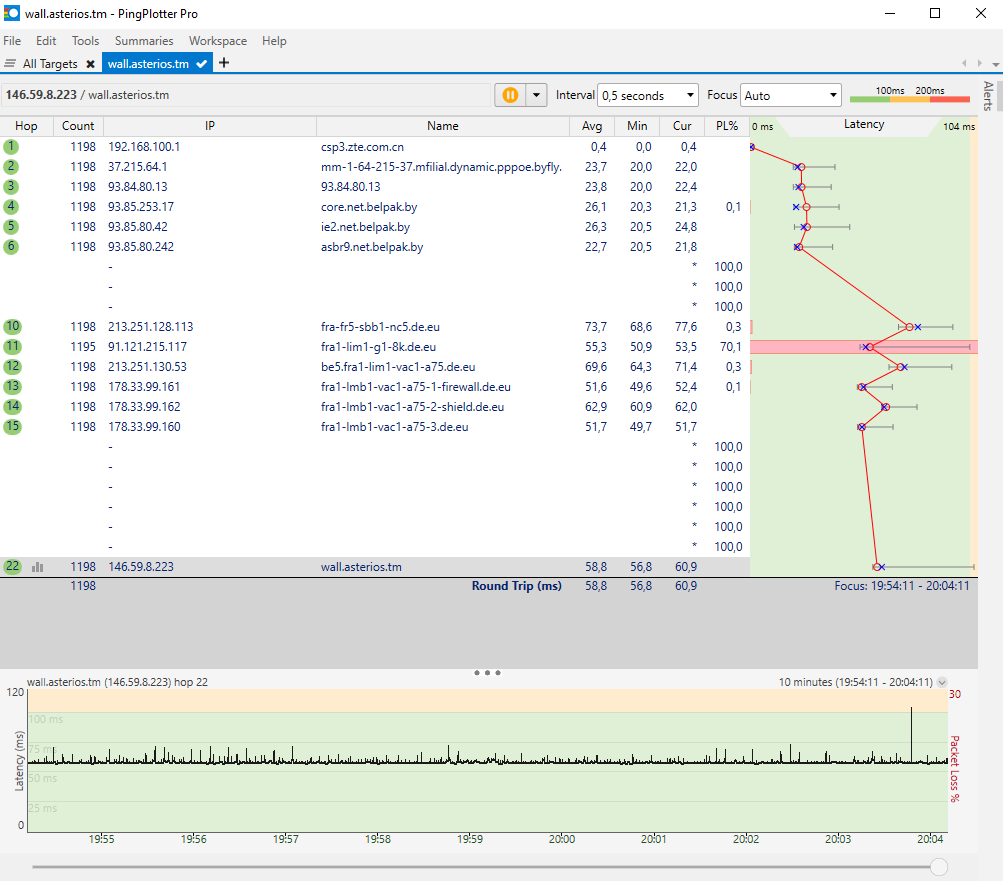Screen dimensions: 1003x881
Task: Select hop 2 green circle icon
Action: pyautogui.click(x=11, y=166)
